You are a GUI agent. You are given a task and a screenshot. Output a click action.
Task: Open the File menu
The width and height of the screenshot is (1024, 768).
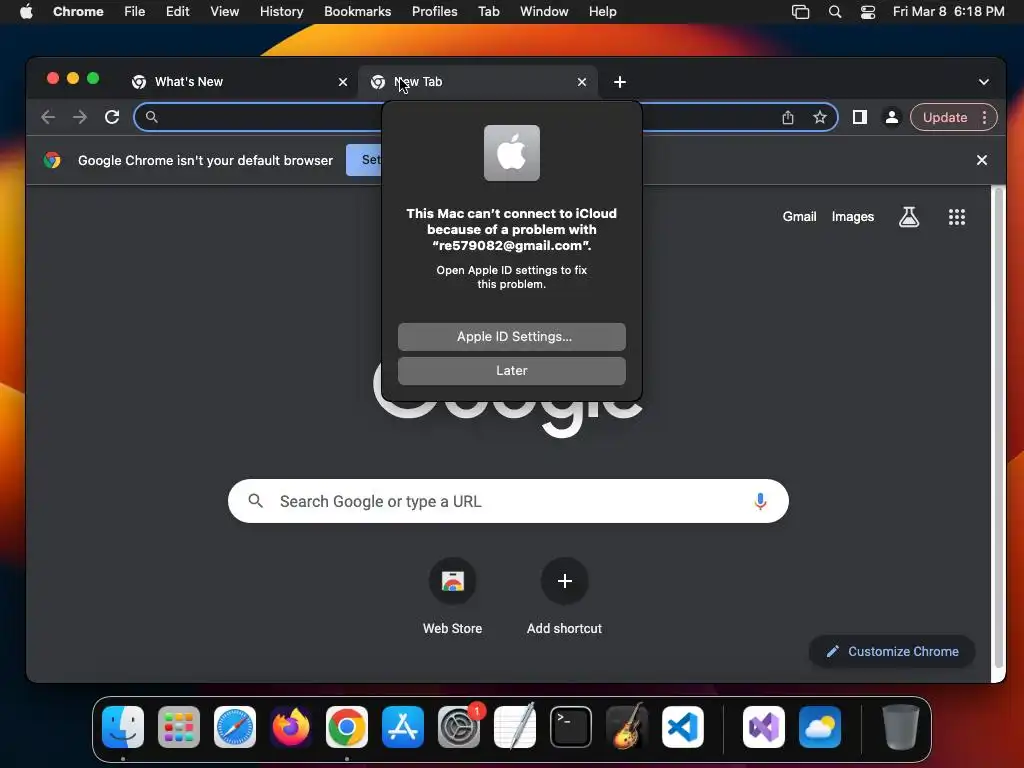(x=135, y=11)
